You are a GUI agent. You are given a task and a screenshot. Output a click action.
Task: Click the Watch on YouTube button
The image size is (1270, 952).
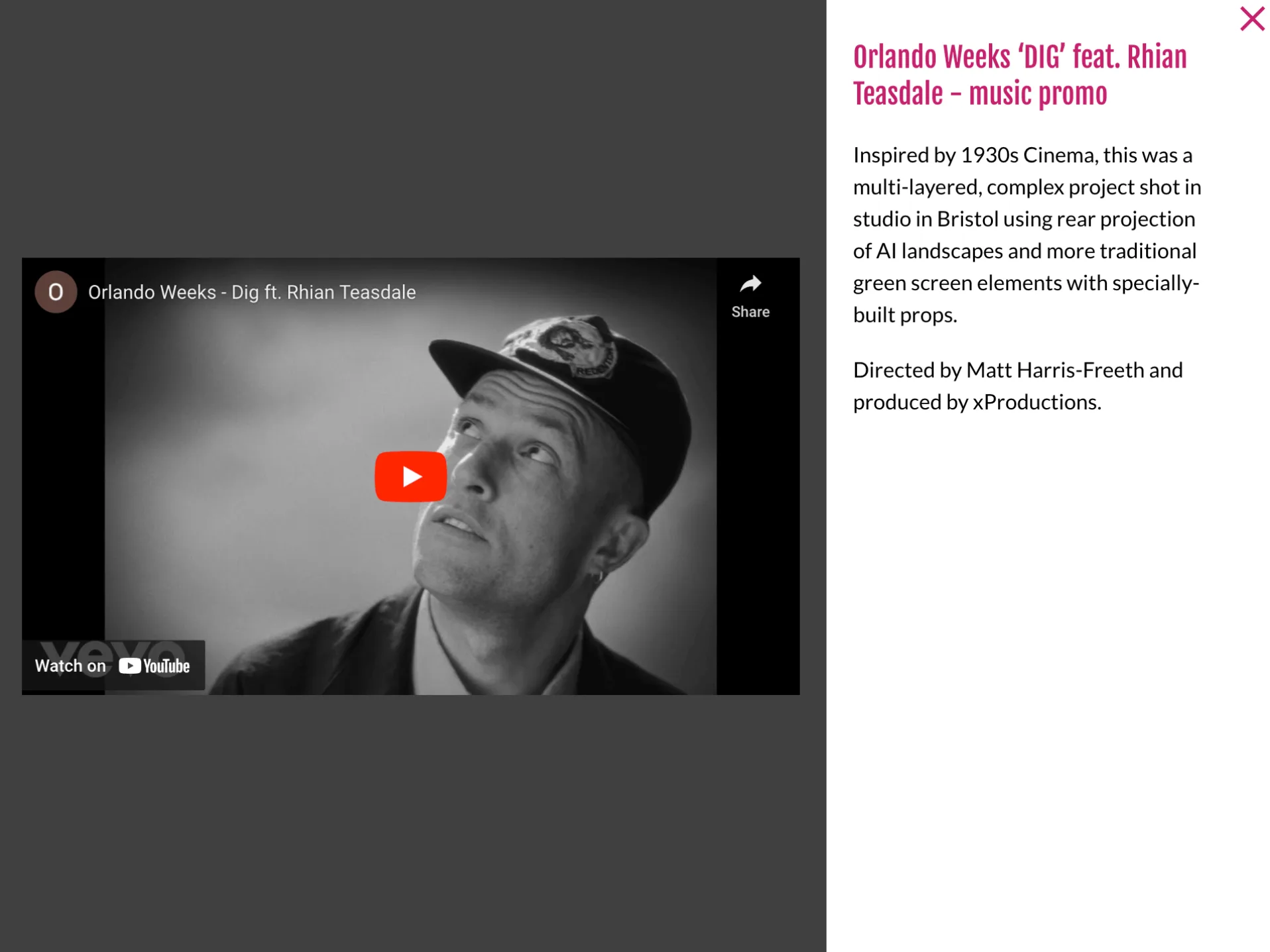tap(113, 665)
